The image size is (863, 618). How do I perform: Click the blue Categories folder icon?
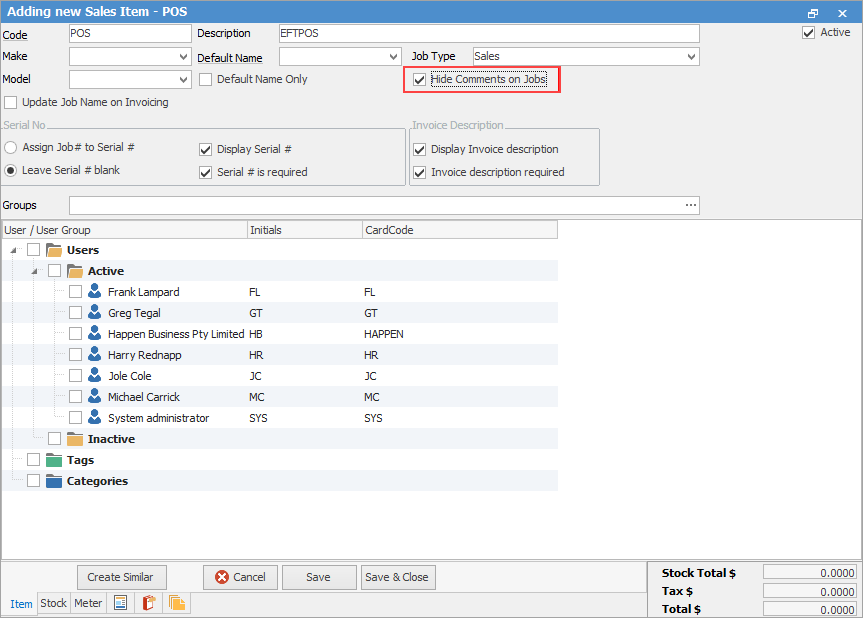(x=54, y=481)
